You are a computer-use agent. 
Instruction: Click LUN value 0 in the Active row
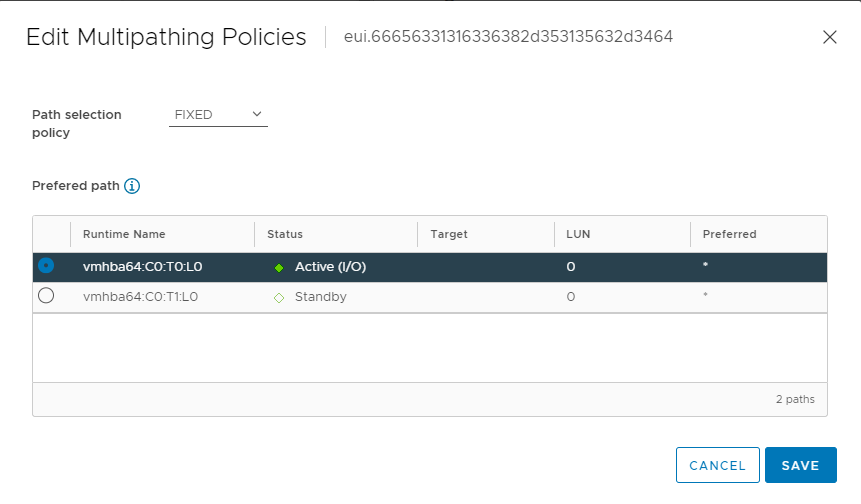(x=571, y=267)
